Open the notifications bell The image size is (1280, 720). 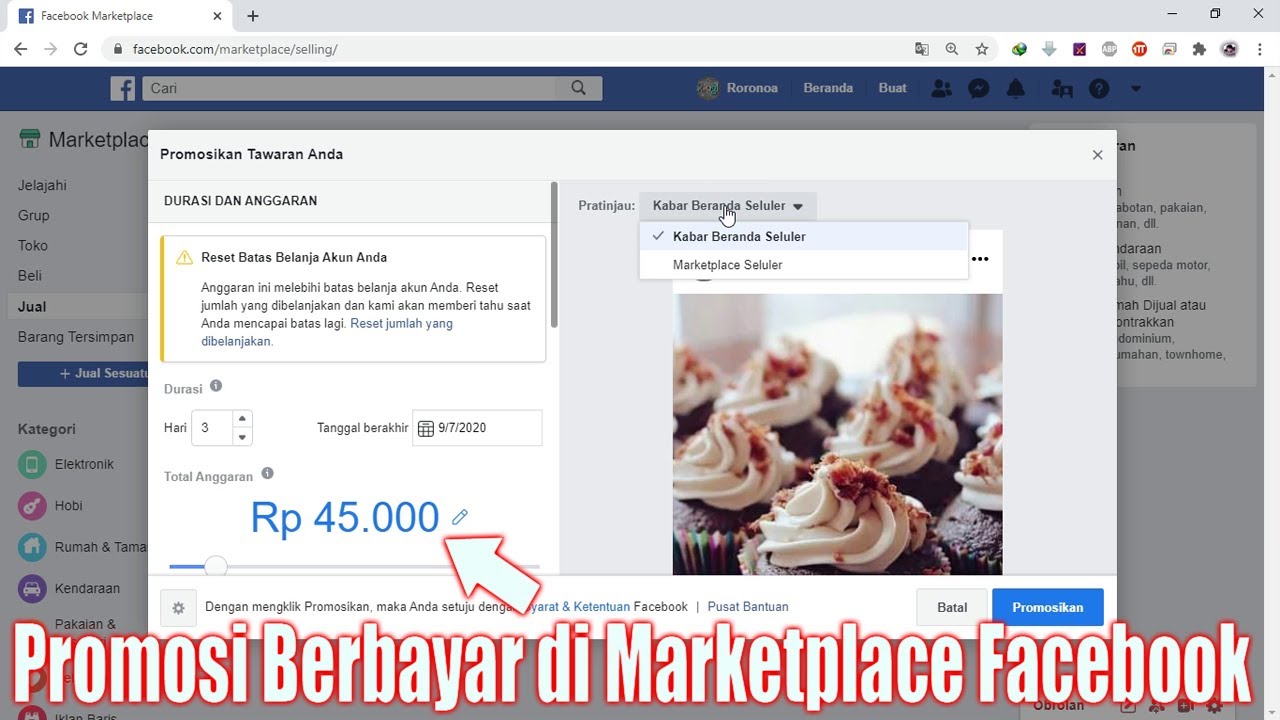tap(1015, 88)
